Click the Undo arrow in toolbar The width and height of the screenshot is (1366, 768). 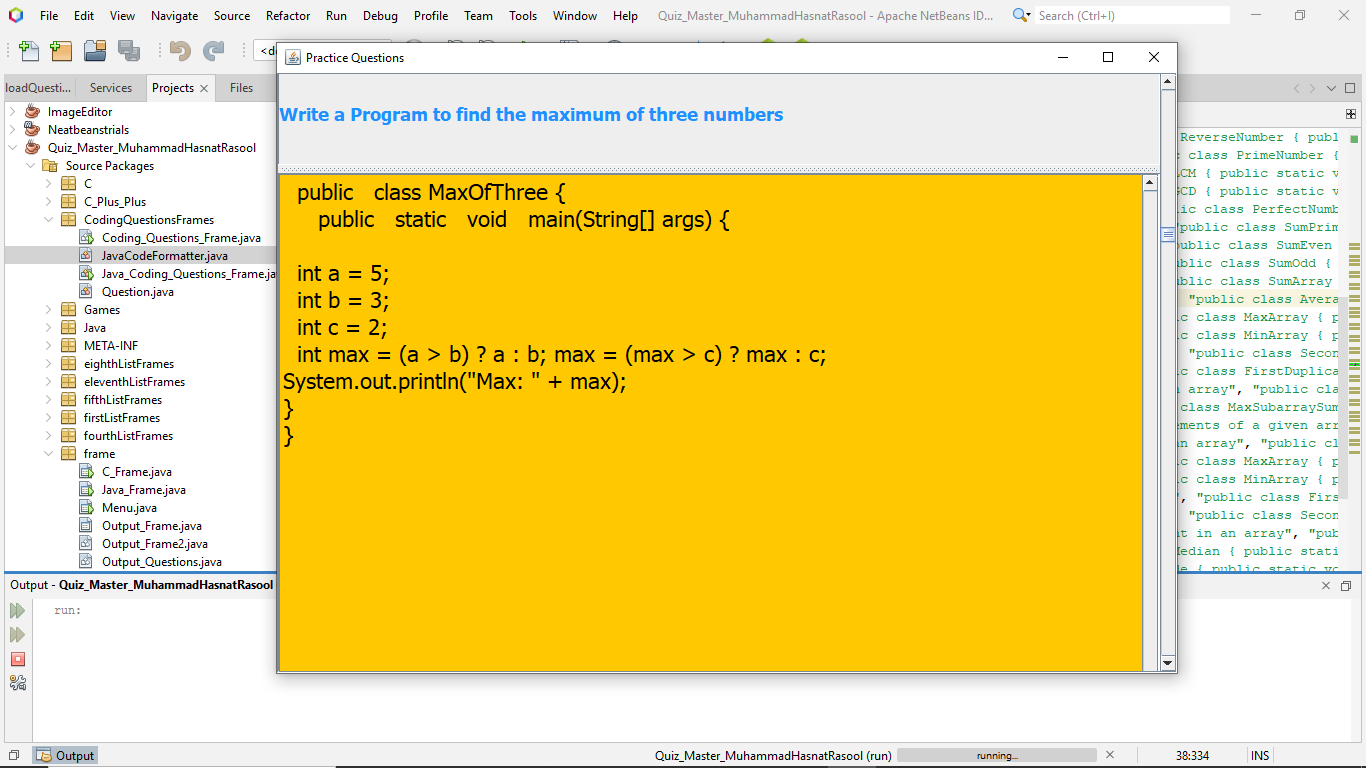pos(180,51)
